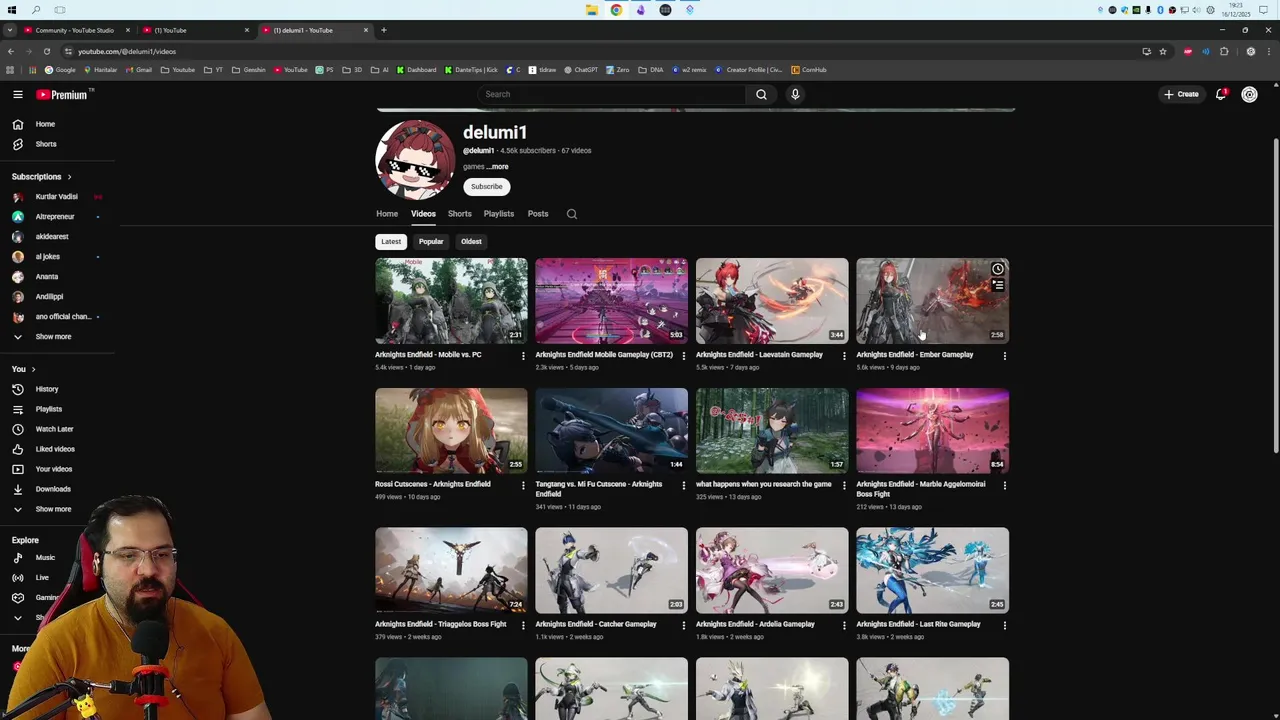
Task: Open the account avatar menu
Action: (1249, 94)
